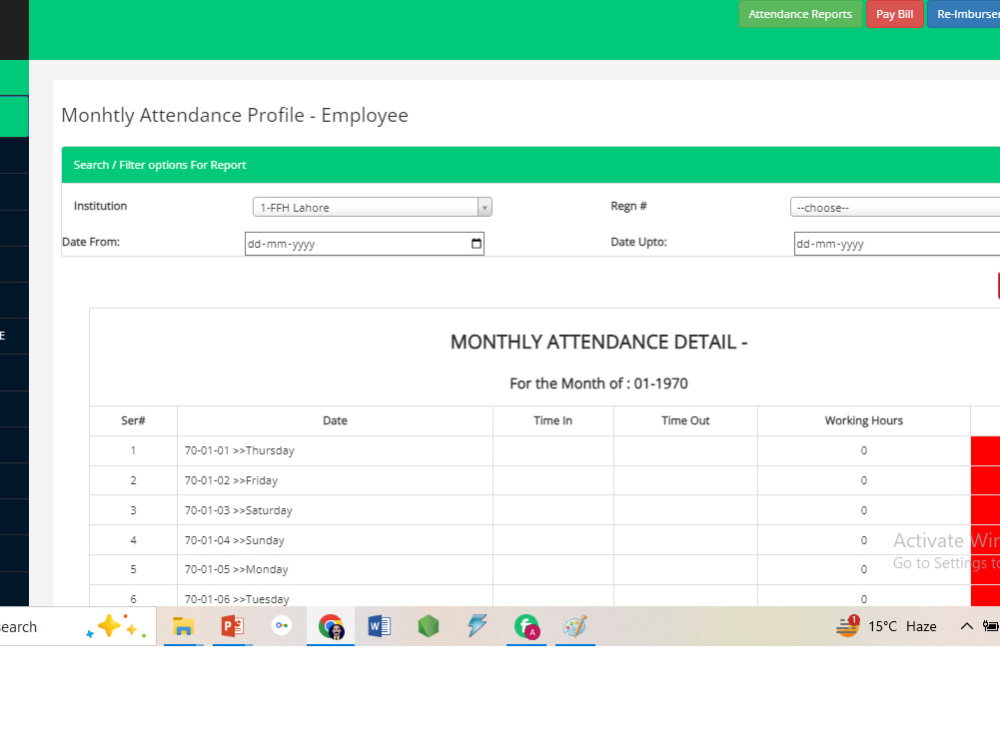Screen dimensions: 1000x750
Task: Open the Pay Bill menu
Action: [x=894, y=14]
